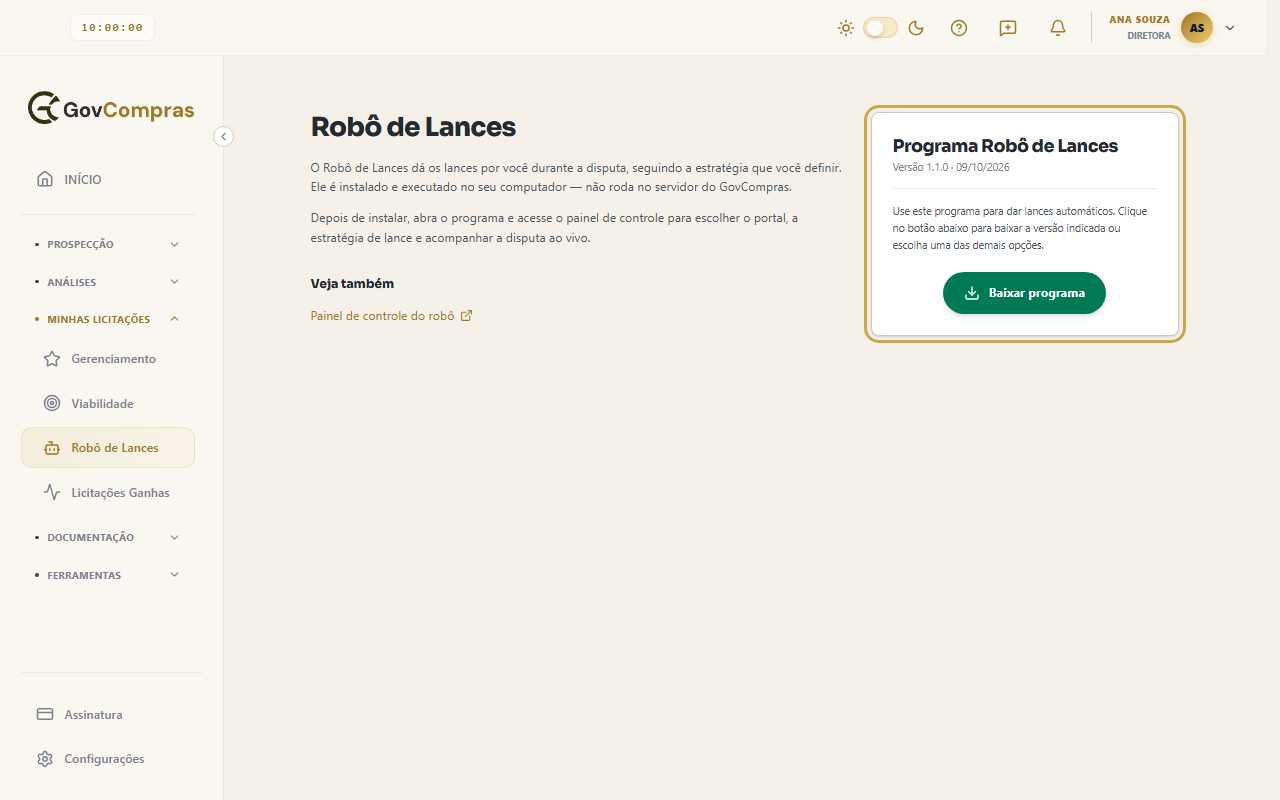
Task: Toggle the light/dark theme switch
Action: pyautogui.click(x=881, y=28)
